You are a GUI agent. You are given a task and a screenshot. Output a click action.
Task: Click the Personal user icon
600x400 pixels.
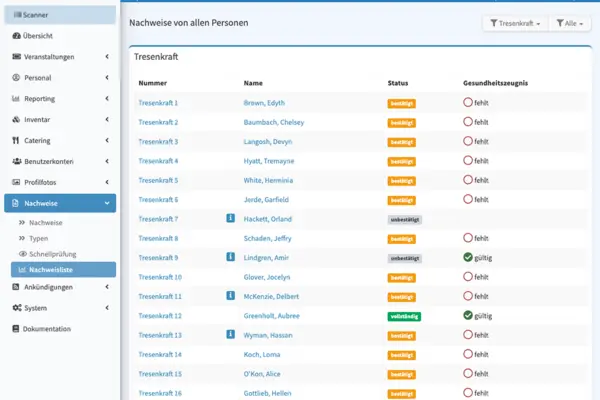click(x=16, y=78)
